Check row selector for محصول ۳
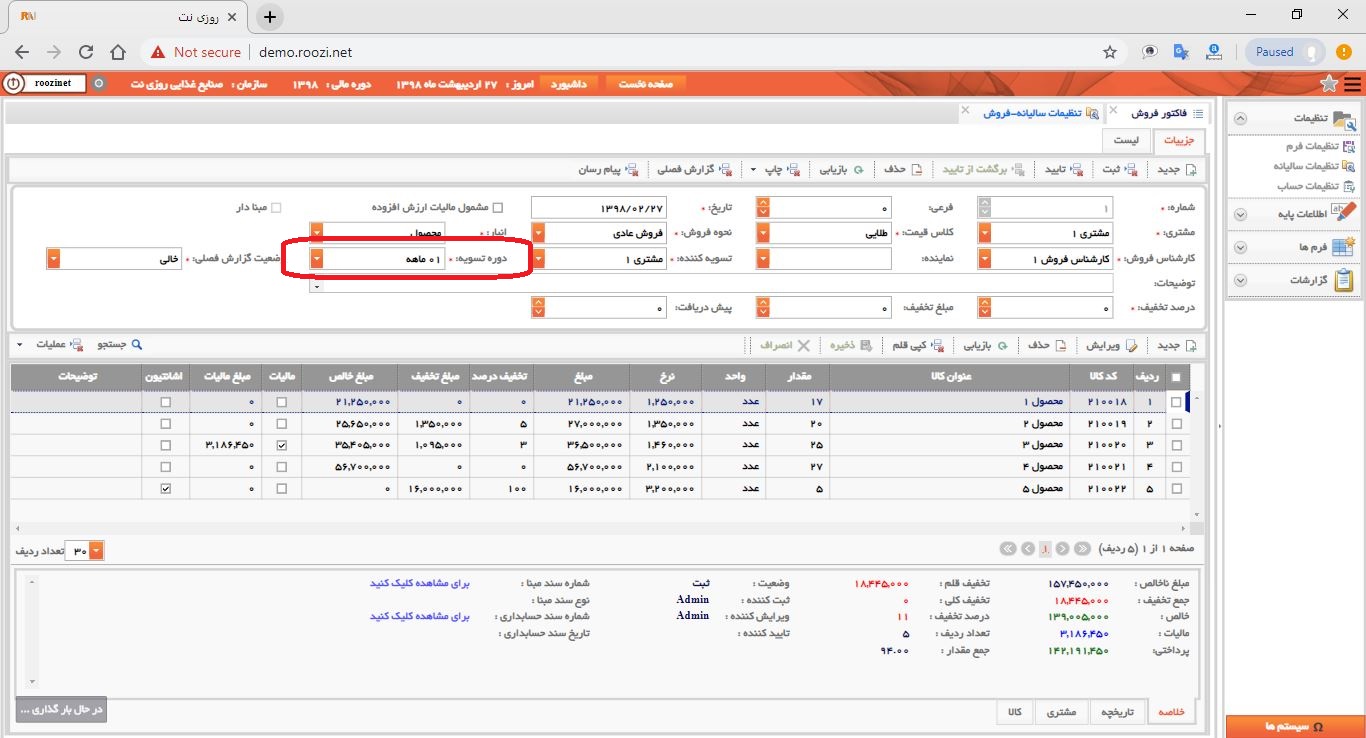 (x=1176, y=445)
